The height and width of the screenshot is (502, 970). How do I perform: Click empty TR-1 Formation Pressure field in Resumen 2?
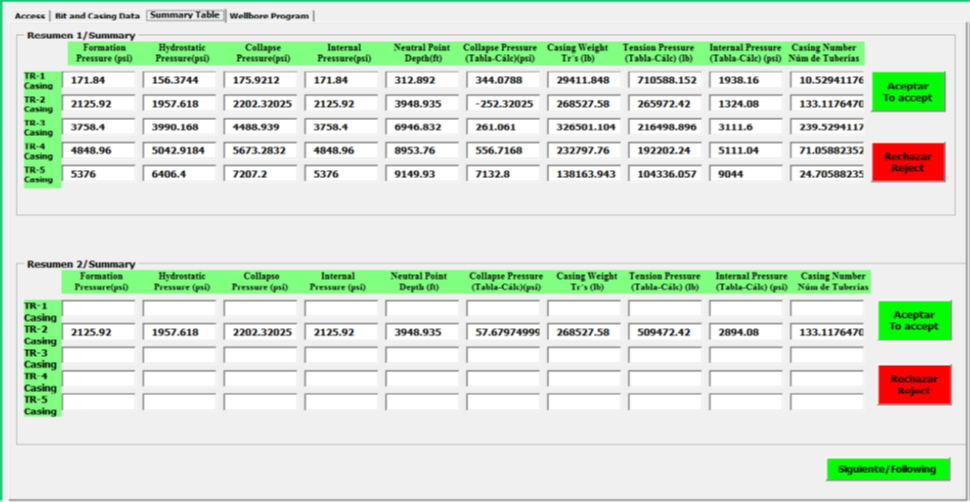click(100, 308)
